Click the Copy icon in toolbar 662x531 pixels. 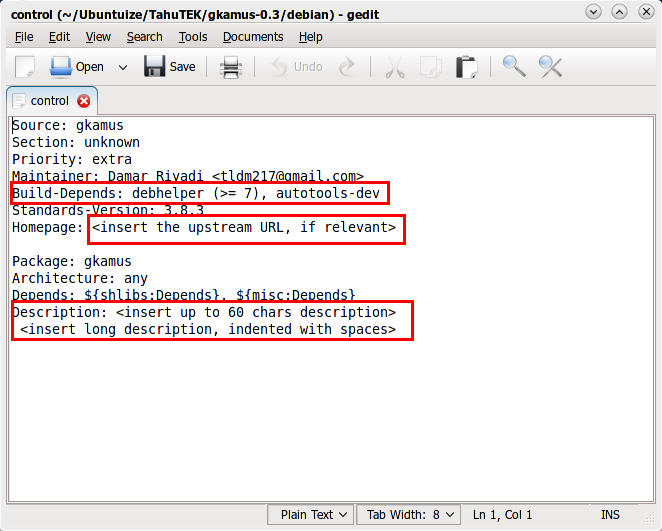431,67
